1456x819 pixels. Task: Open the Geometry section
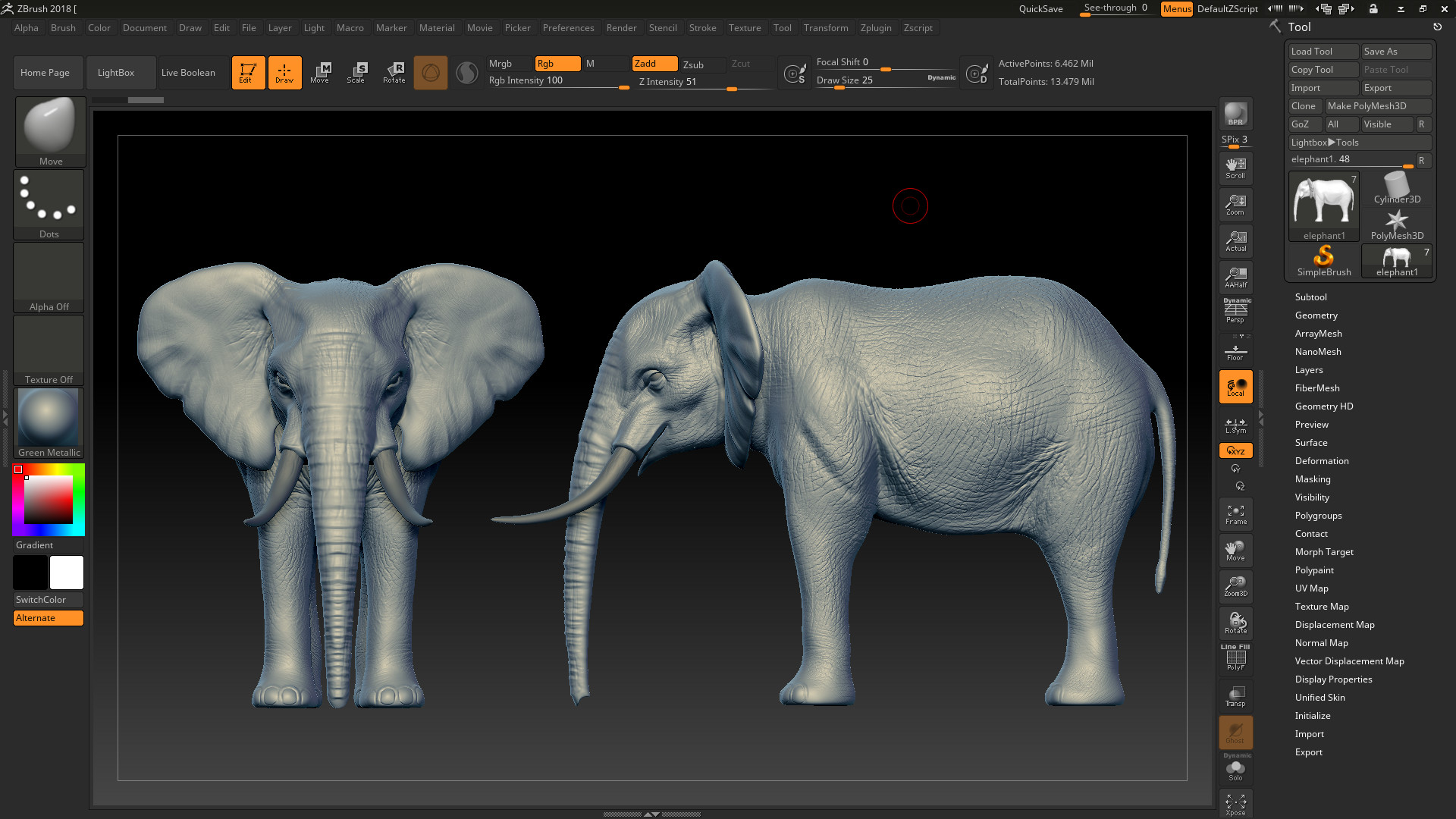(x=1316, y=315)
